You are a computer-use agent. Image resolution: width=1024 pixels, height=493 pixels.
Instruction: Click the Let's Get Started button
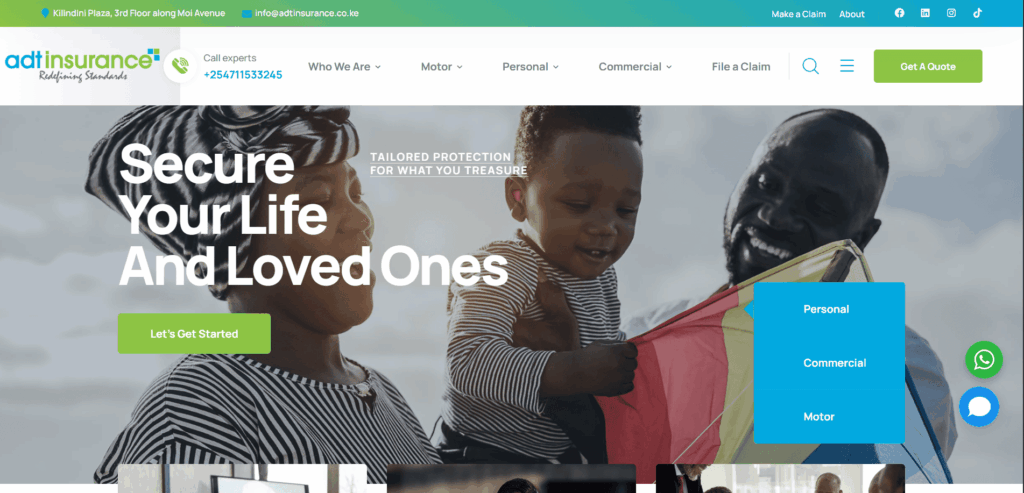pos(194,334)
